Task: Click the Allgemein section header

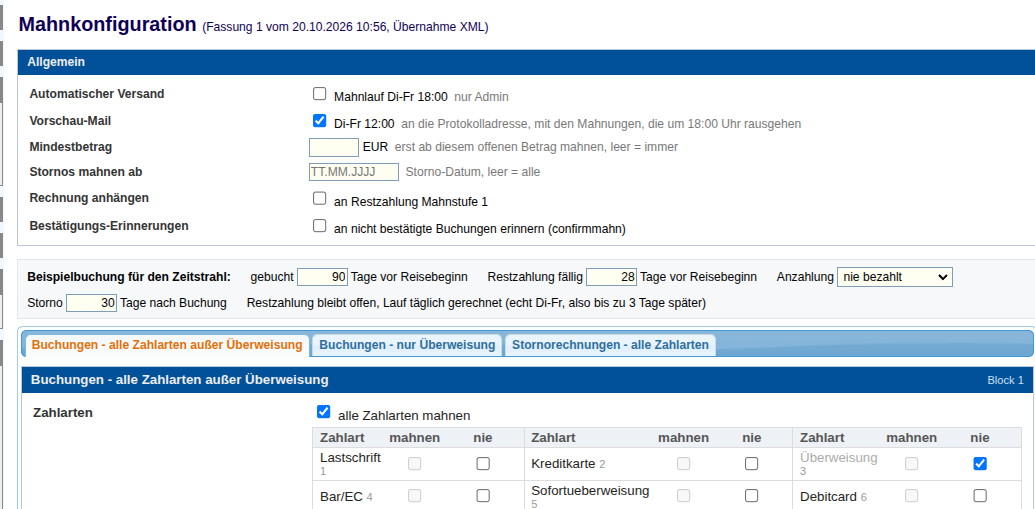Action: [x=526, y=62]
